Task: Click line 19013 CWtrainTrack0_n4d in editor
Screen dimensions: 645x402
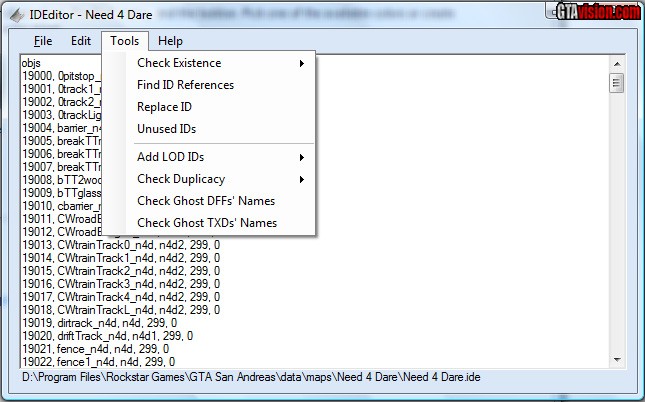Action: pyautogui.click(x=120, y=244)
